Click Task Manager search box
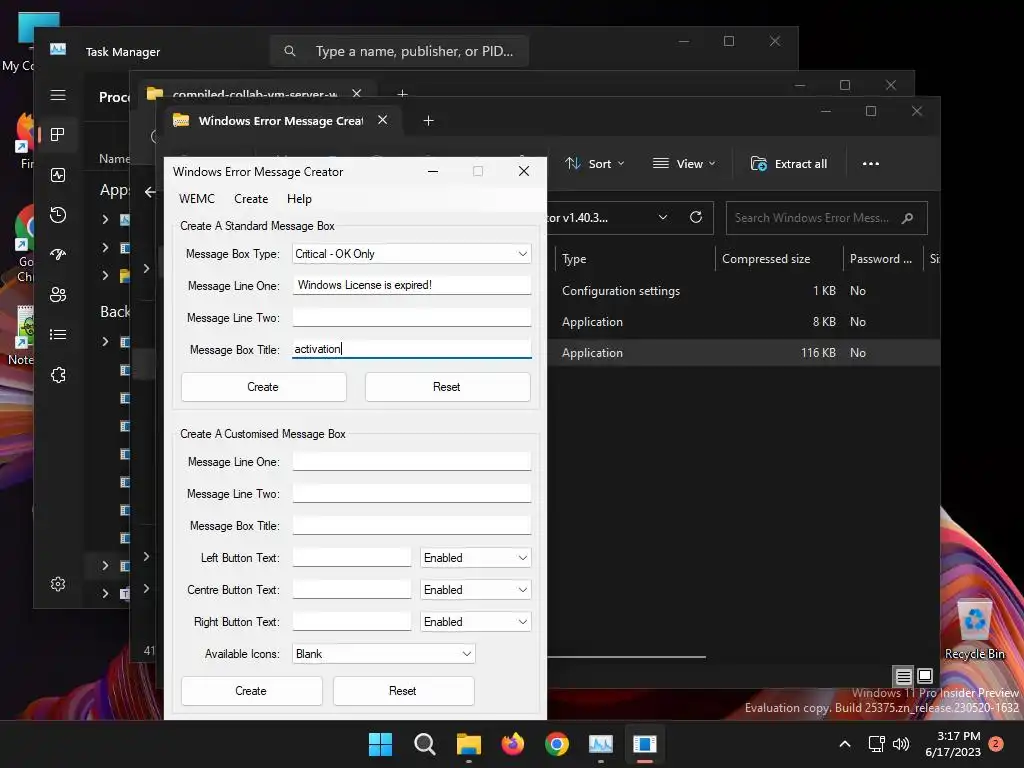 point(399,51)
